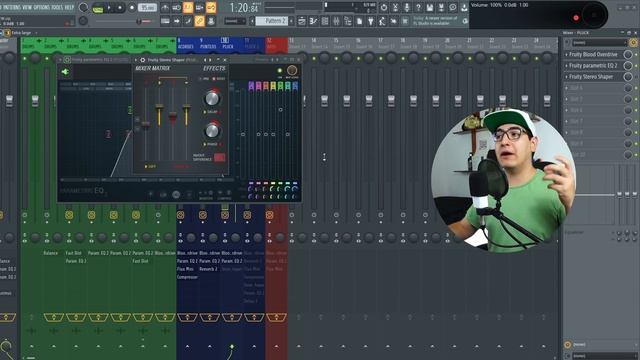
Task: Click the transport play button
Action: click(109, 8)
